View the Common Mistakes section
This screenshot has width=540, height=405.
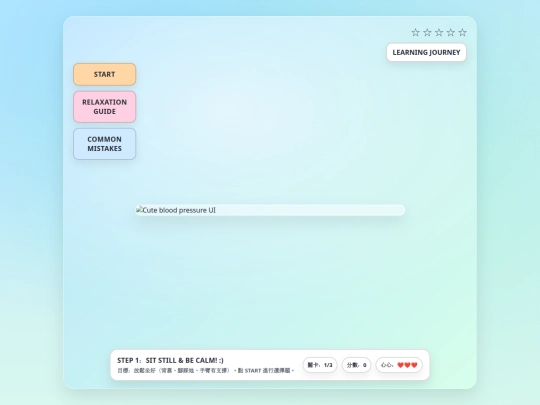tap(105, 144)
